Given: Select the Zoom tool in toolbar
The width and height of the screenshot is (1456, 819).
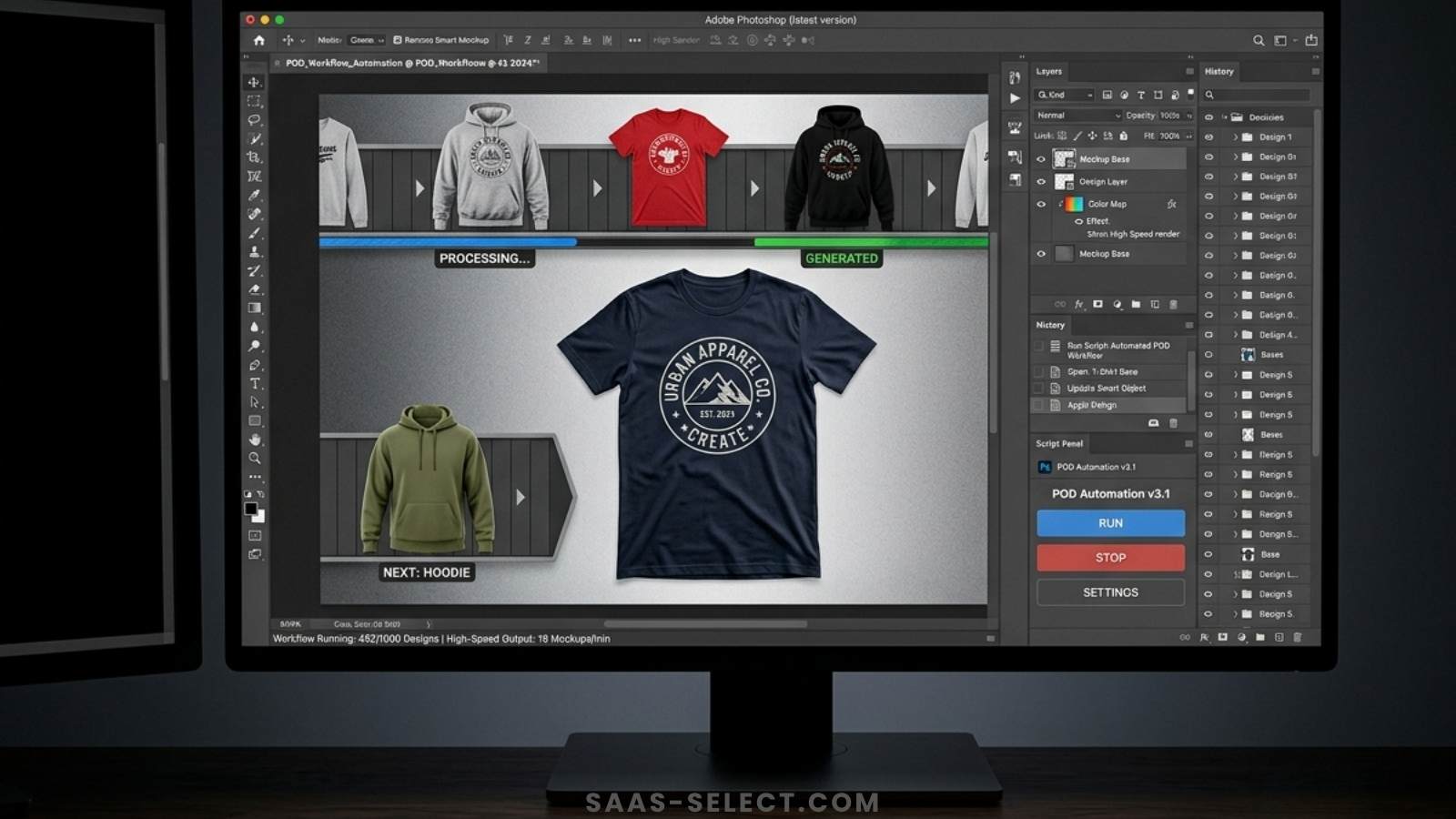Looking at the screenshot, I should point(255,459).
